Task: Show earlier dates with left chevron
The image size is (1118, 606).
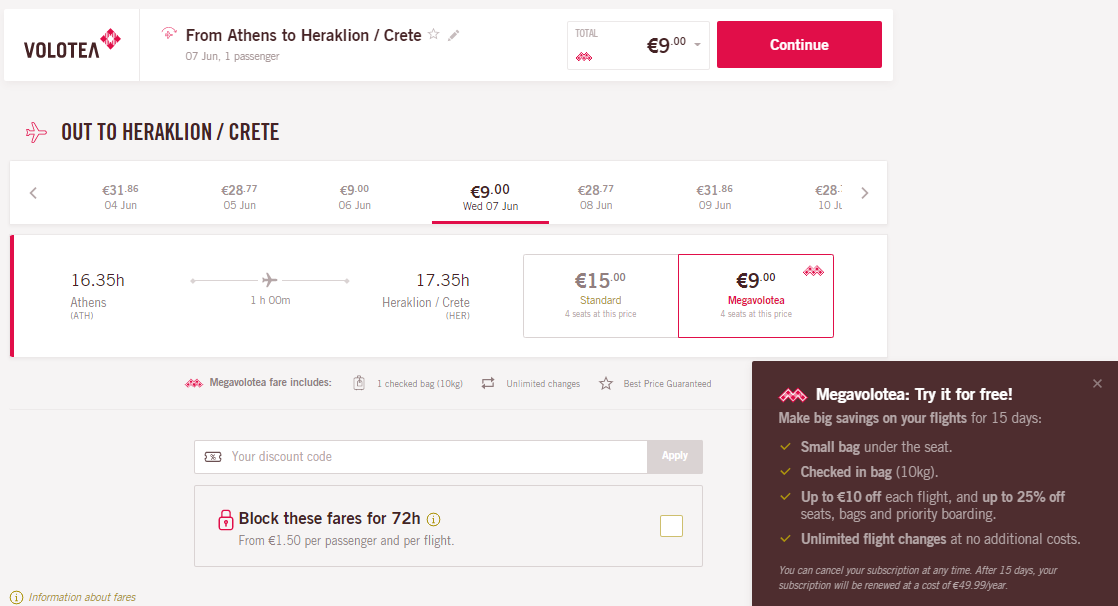Action: click(x=34, y=193)
